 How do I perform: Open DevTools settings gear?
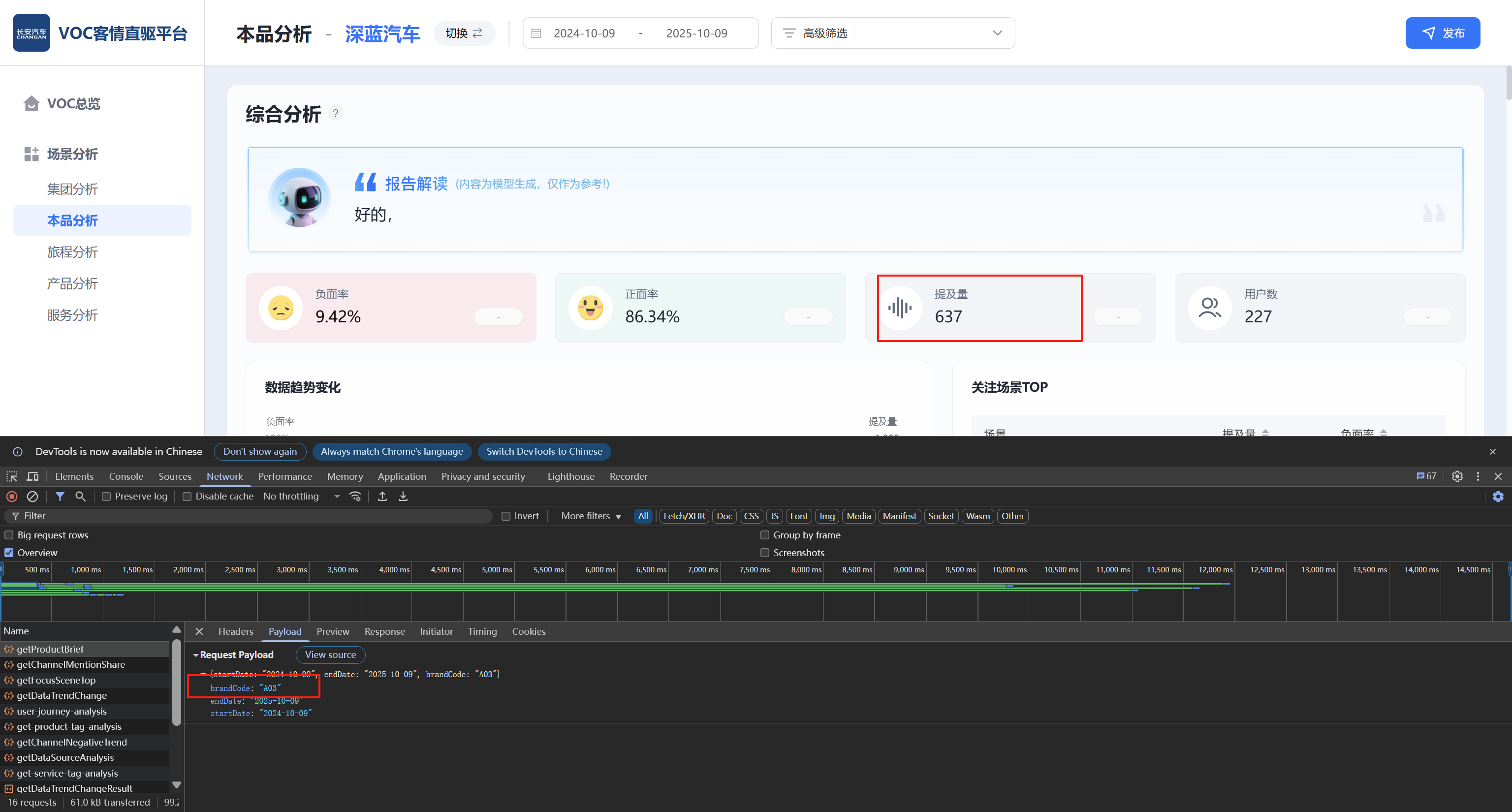tap(1457, 476)
